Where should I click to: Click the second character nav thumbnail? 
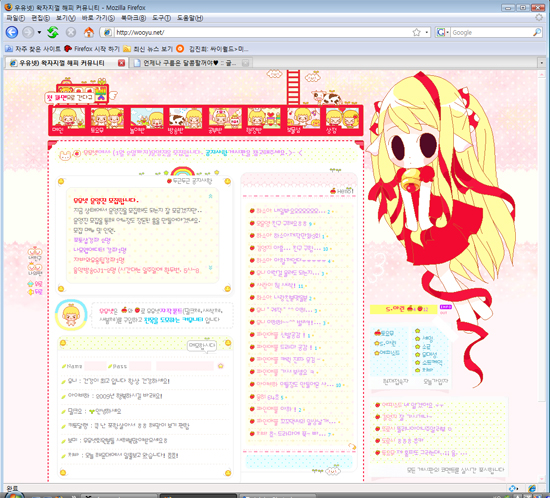pos(107,120)
